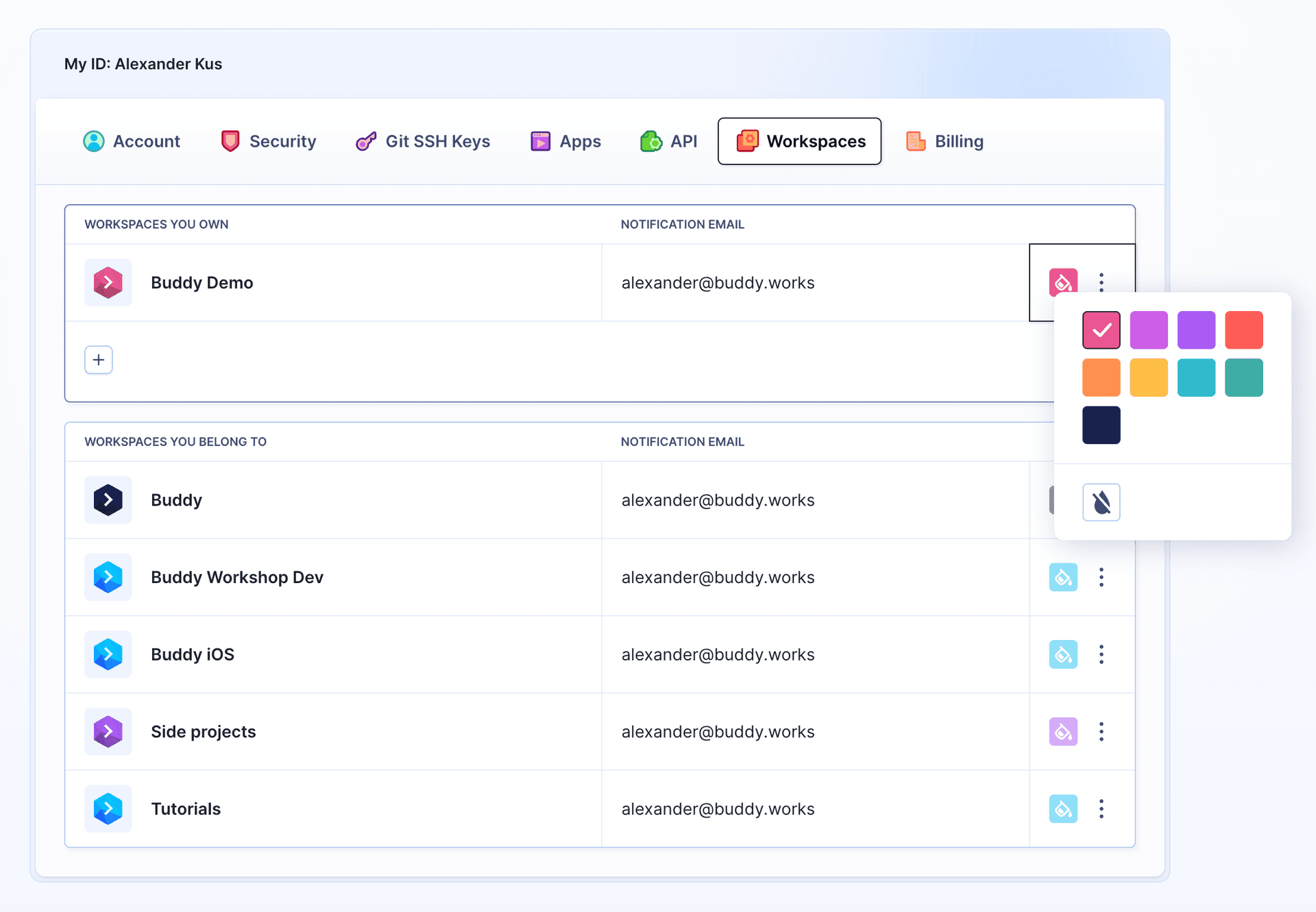Open more options for Side projects

[1101, 731]
